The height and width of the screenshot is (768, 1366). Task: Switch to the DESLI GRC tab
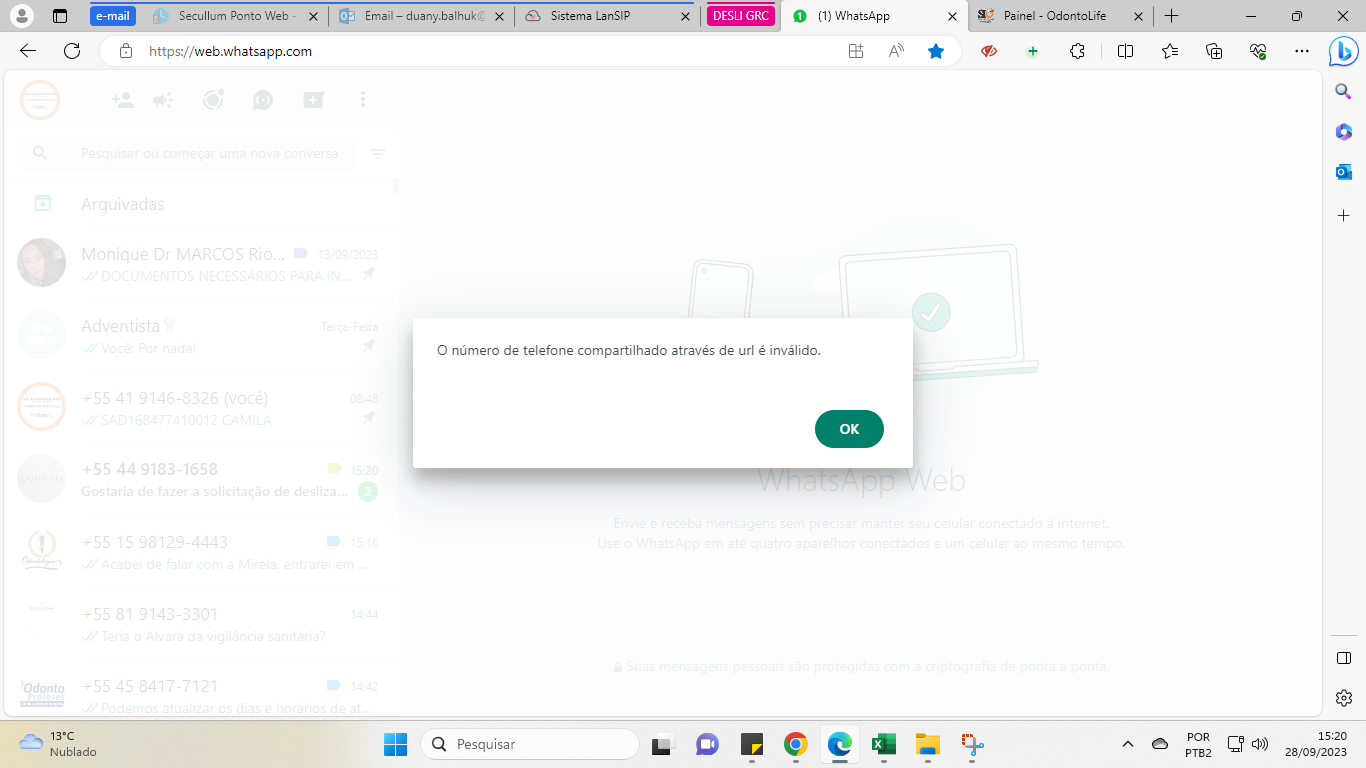click(741, 16)
